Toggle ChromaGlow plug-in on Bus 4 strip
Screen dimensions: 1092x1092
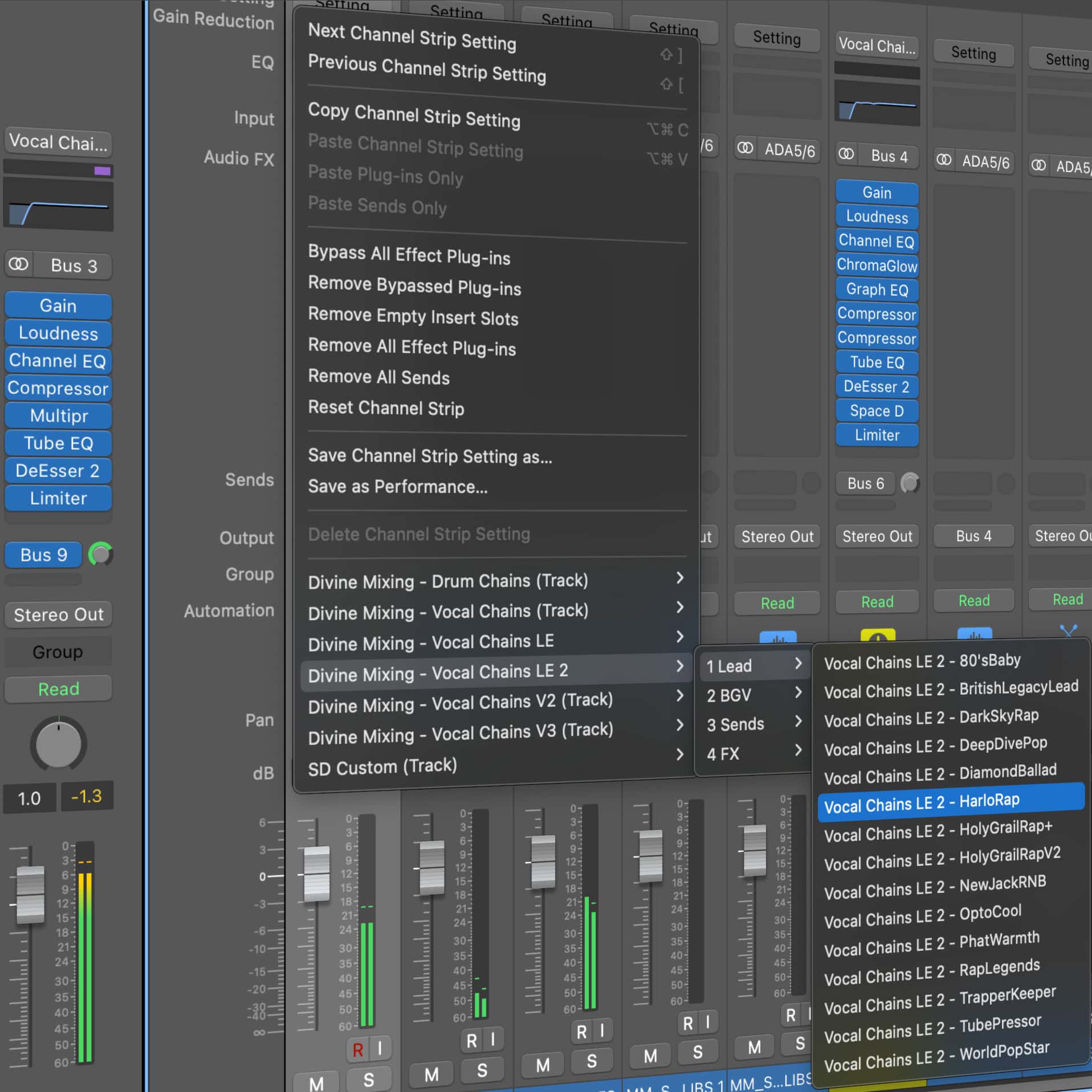coord(877,266)
